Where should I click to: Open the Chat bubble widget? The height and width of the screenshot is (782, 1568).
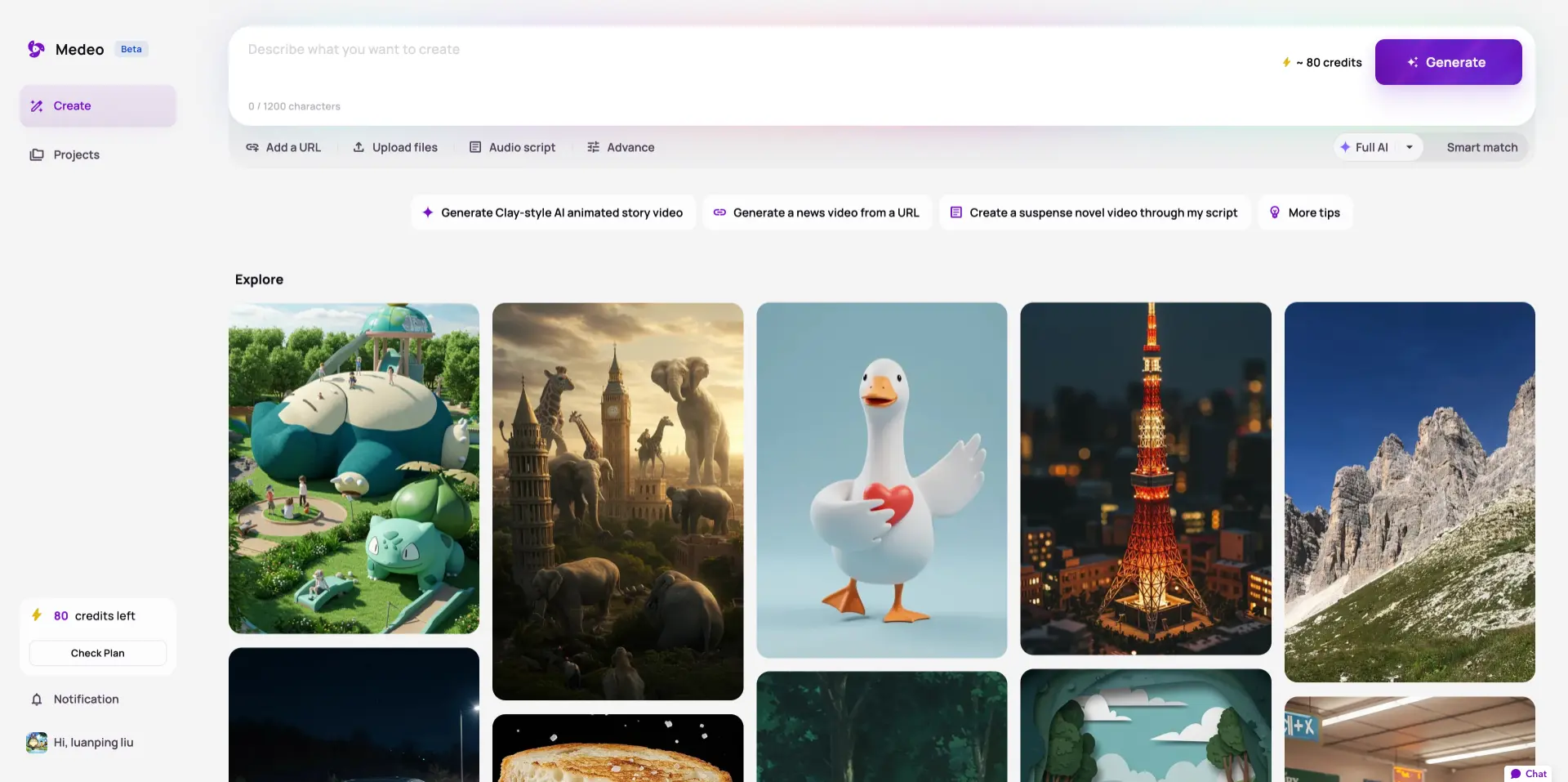[x=1528, y=773]
